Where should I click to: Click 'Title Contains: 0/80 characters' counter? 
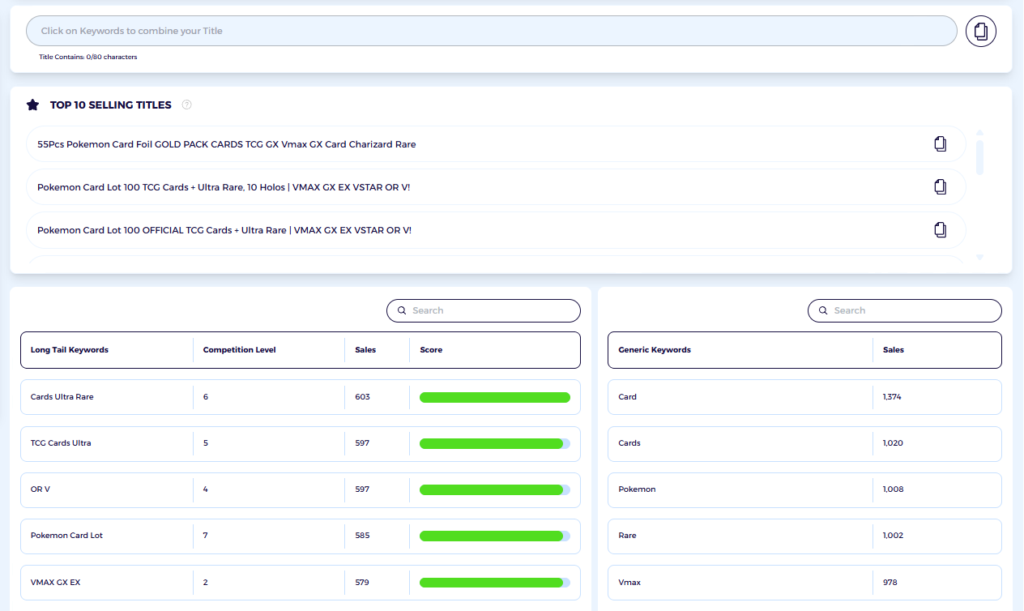[88, 57]
